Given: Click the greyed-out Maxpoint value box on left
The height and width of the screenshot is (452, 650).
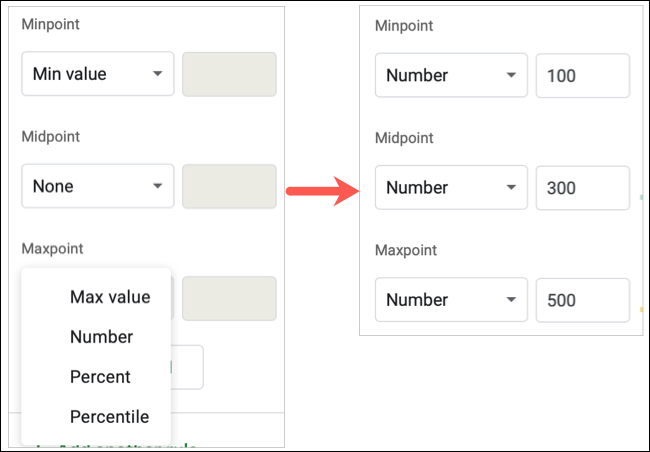Looking at the screenshot, I should (x=229, y=297).
